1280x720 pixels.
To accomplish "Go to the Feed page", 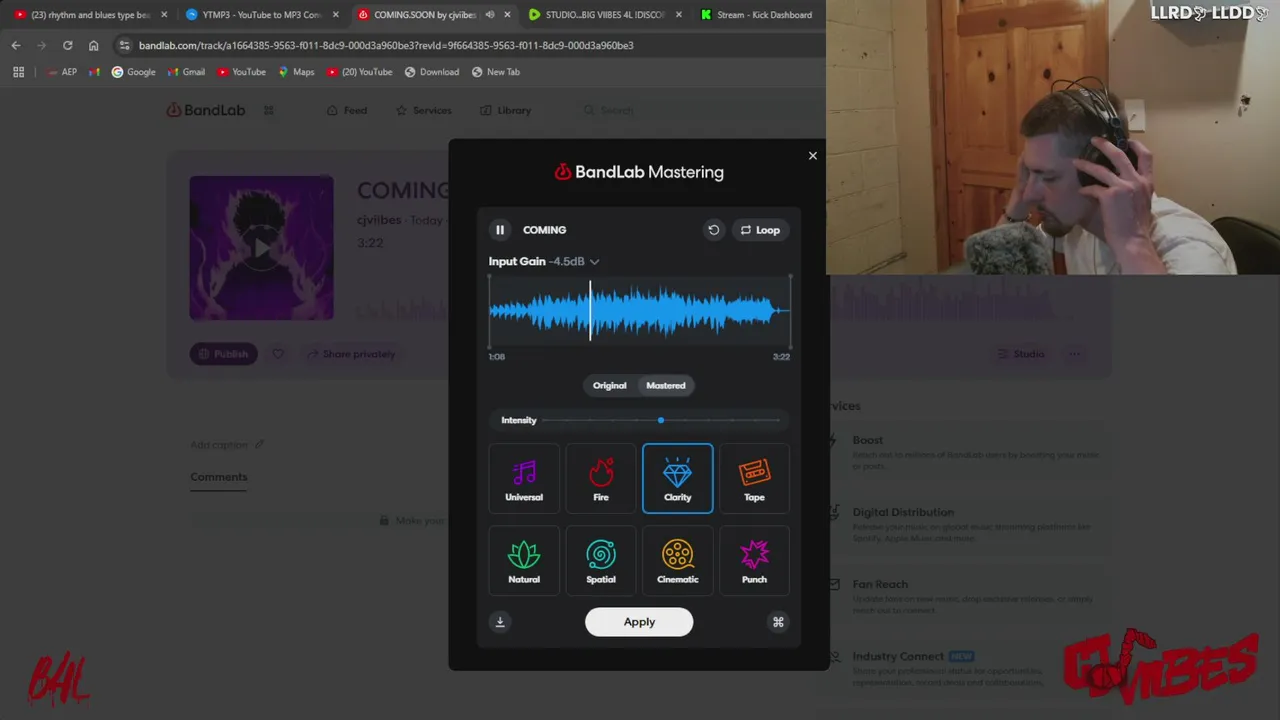I will (347, 110).
